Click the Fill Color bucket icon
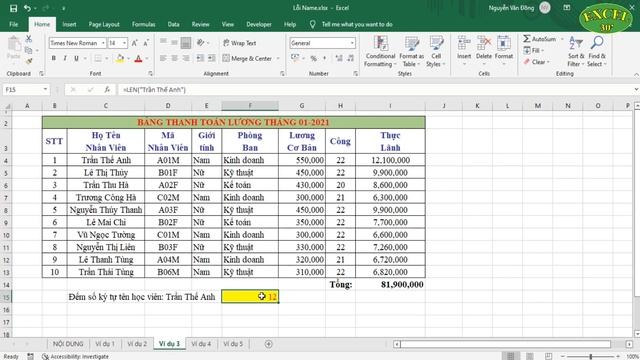Image resolution: width=640 pixels, height=360 pixels. pos(120,58)
